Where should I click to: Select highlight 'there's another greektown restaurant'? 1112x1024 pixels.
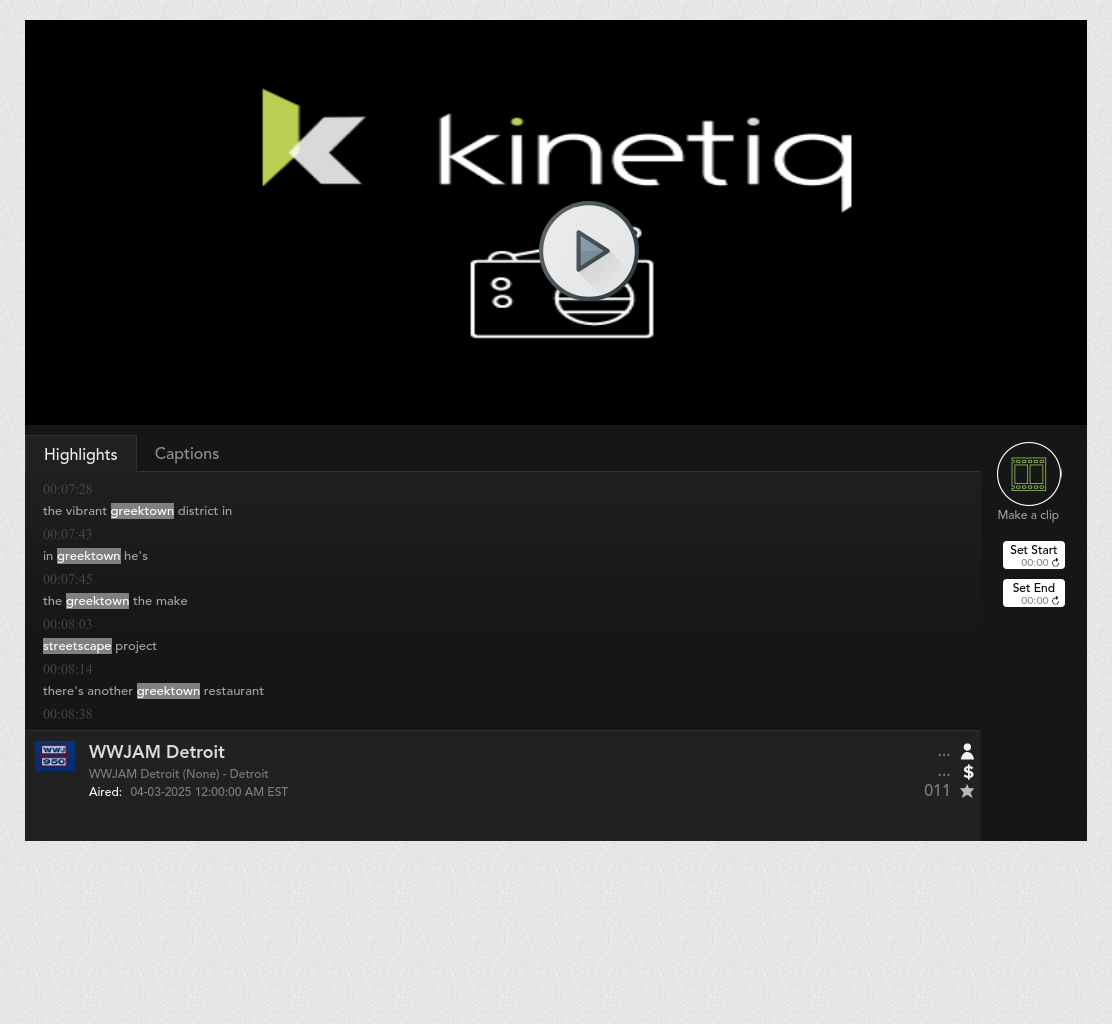[153, 691]
